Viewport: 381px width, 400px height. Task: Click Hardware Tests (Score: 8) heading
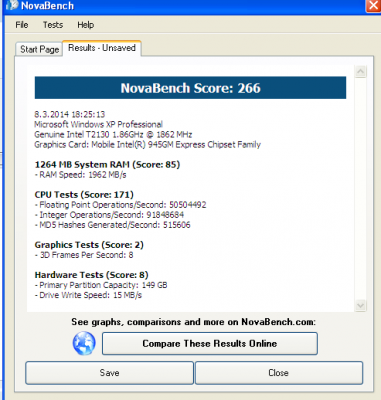point(91,275)
